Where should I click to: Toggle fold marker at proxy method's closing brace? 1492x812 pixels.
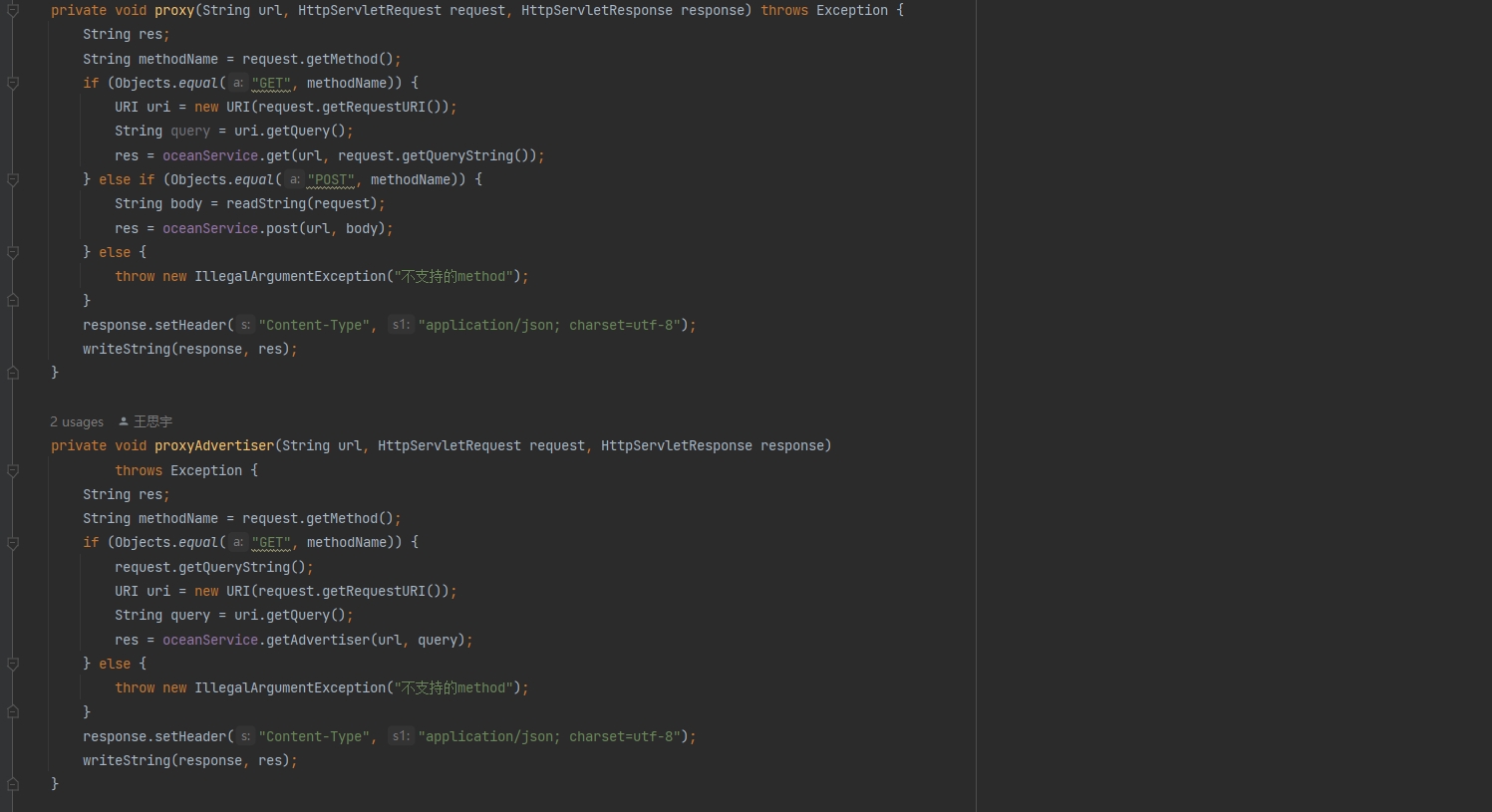13,373
